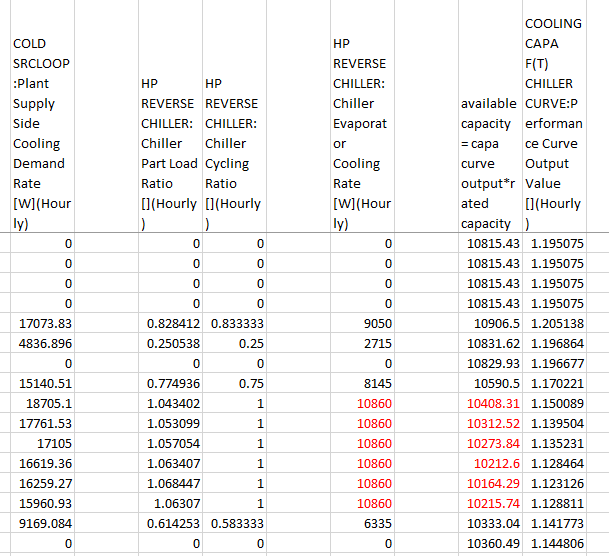
Task: Click curve output value 1.150089
Action: point(554,403)
